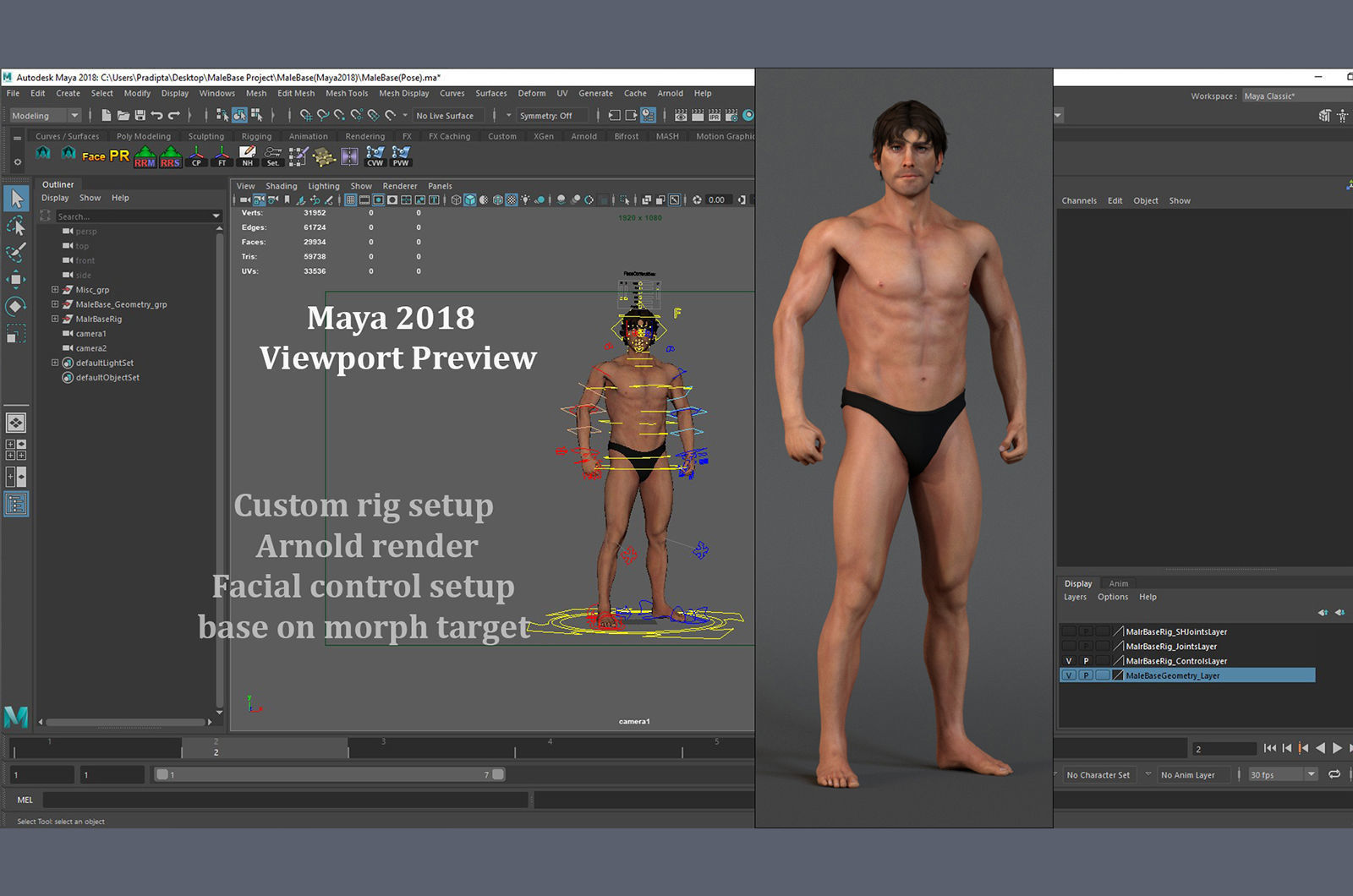Image resolution: width=1353 pixels, height=896 pixels.
Task: Open the Symmetry: Off dropdown
Action: click(x=552, y=116)
